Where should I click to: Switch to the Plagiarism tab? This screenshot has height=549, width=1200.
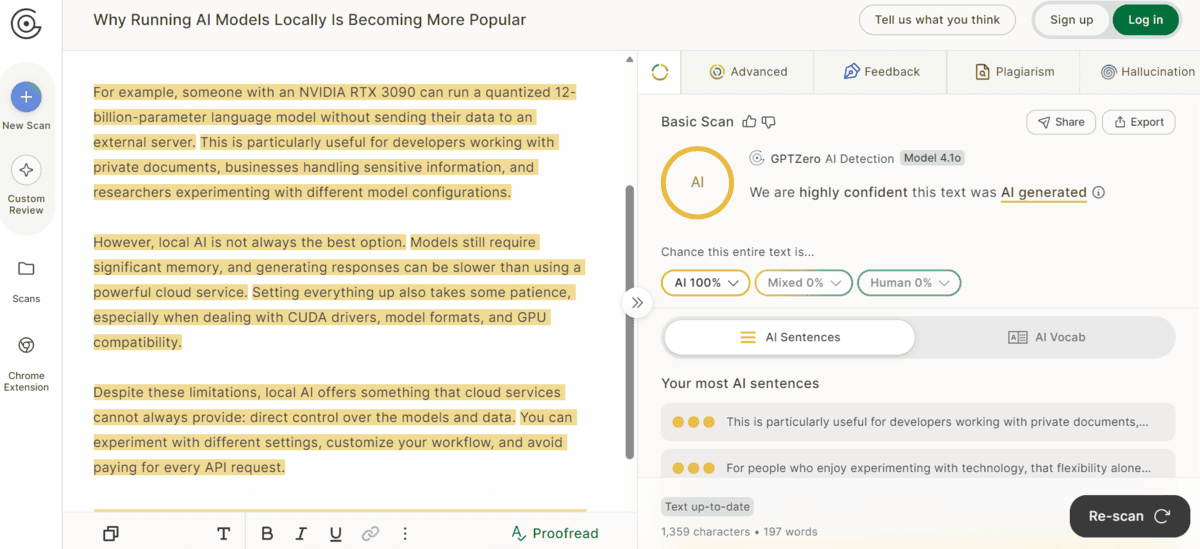pyautogui.click(x=1014, y=72)
